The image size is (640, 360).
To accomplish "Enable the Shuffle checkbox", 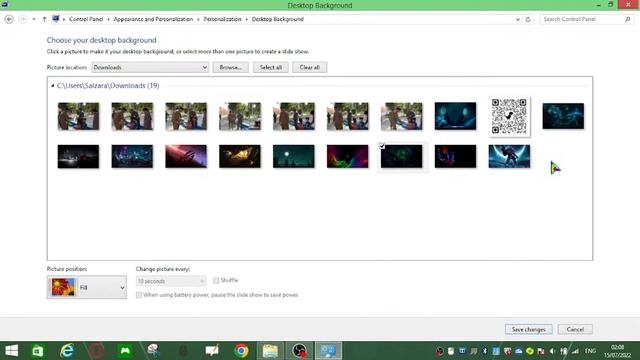I will click(216, 280).
